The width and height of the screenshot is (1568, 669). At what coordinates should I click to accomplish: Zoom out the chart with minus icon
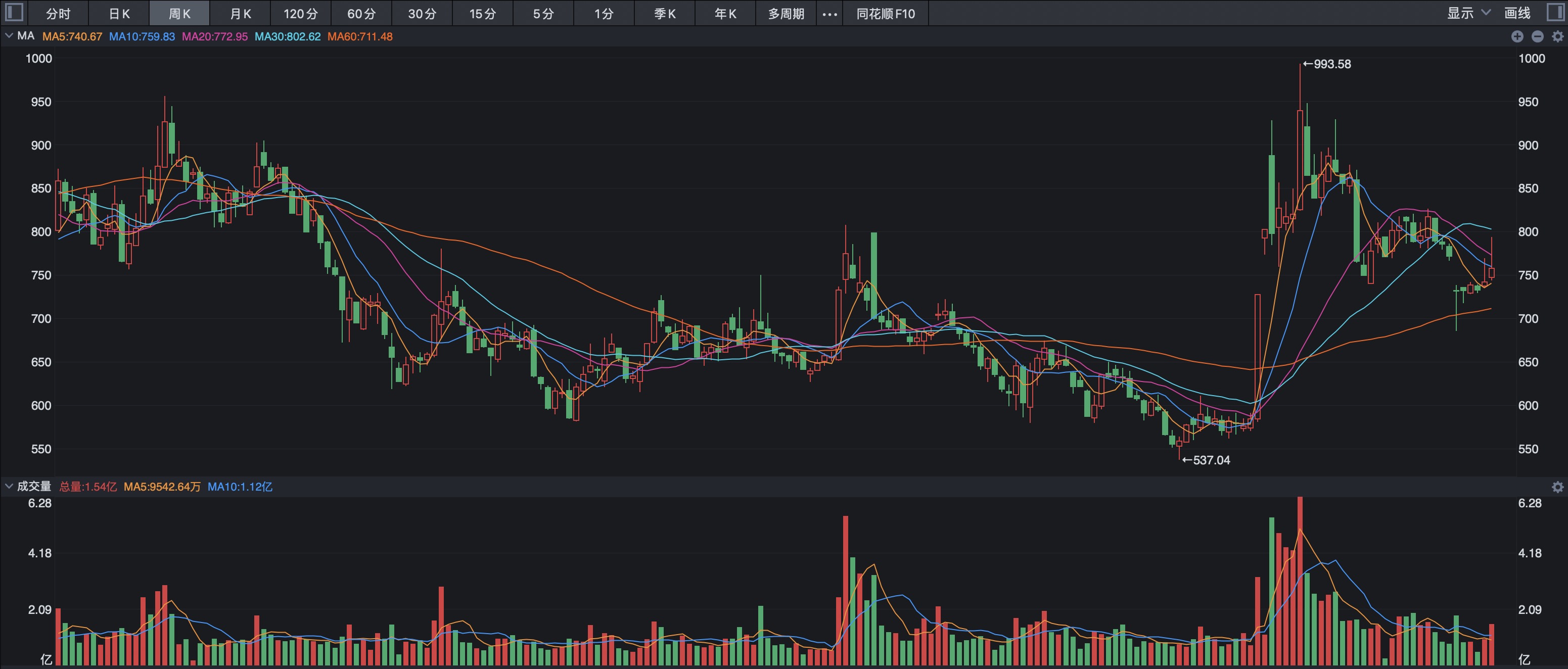(x=1537, y=36)
